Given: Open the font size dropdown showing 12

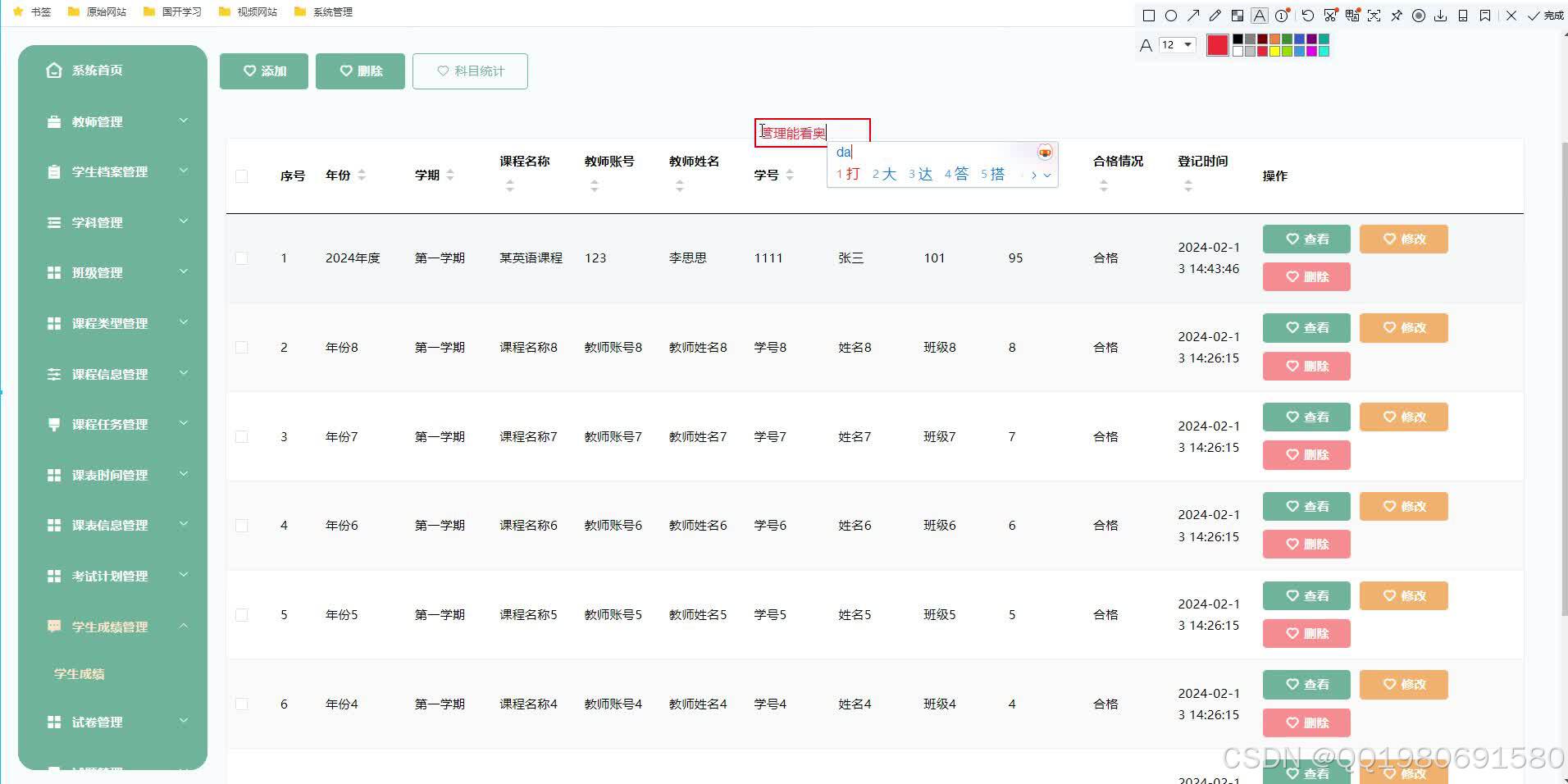Looking at the screenshot, I should click(x=1178, y=45).
